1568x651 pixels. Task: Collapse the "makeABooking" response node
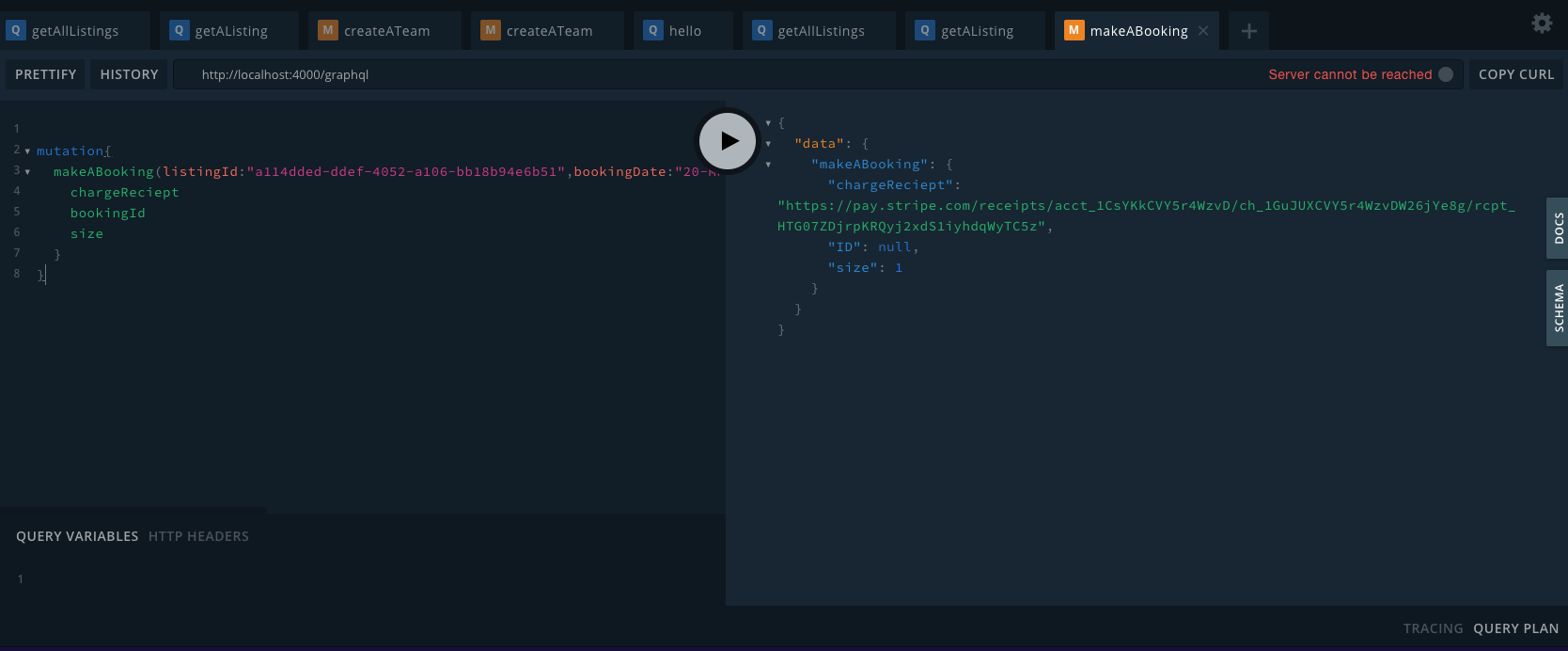(x=768, y=165)
